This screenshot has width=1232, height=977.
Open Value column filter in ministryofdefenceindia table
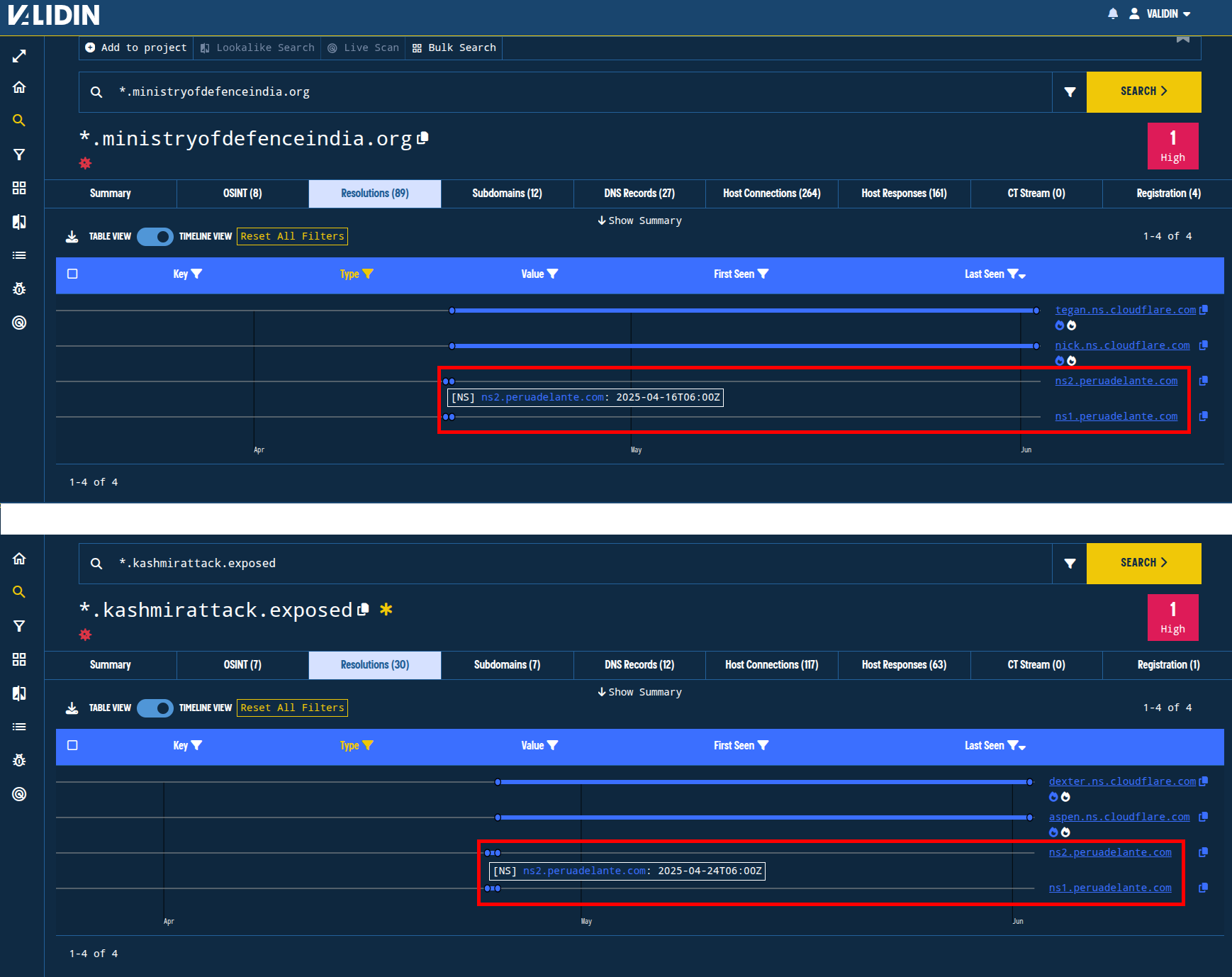(x=552, y=274)
